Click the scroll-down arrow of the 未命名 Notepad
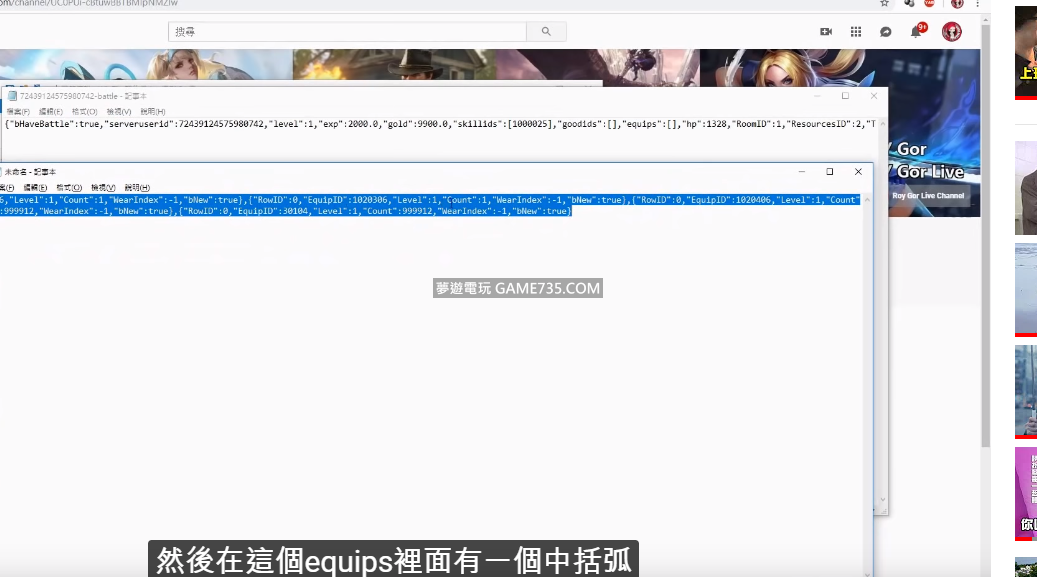Viewport: 1037px width, 577px height. 867,572
